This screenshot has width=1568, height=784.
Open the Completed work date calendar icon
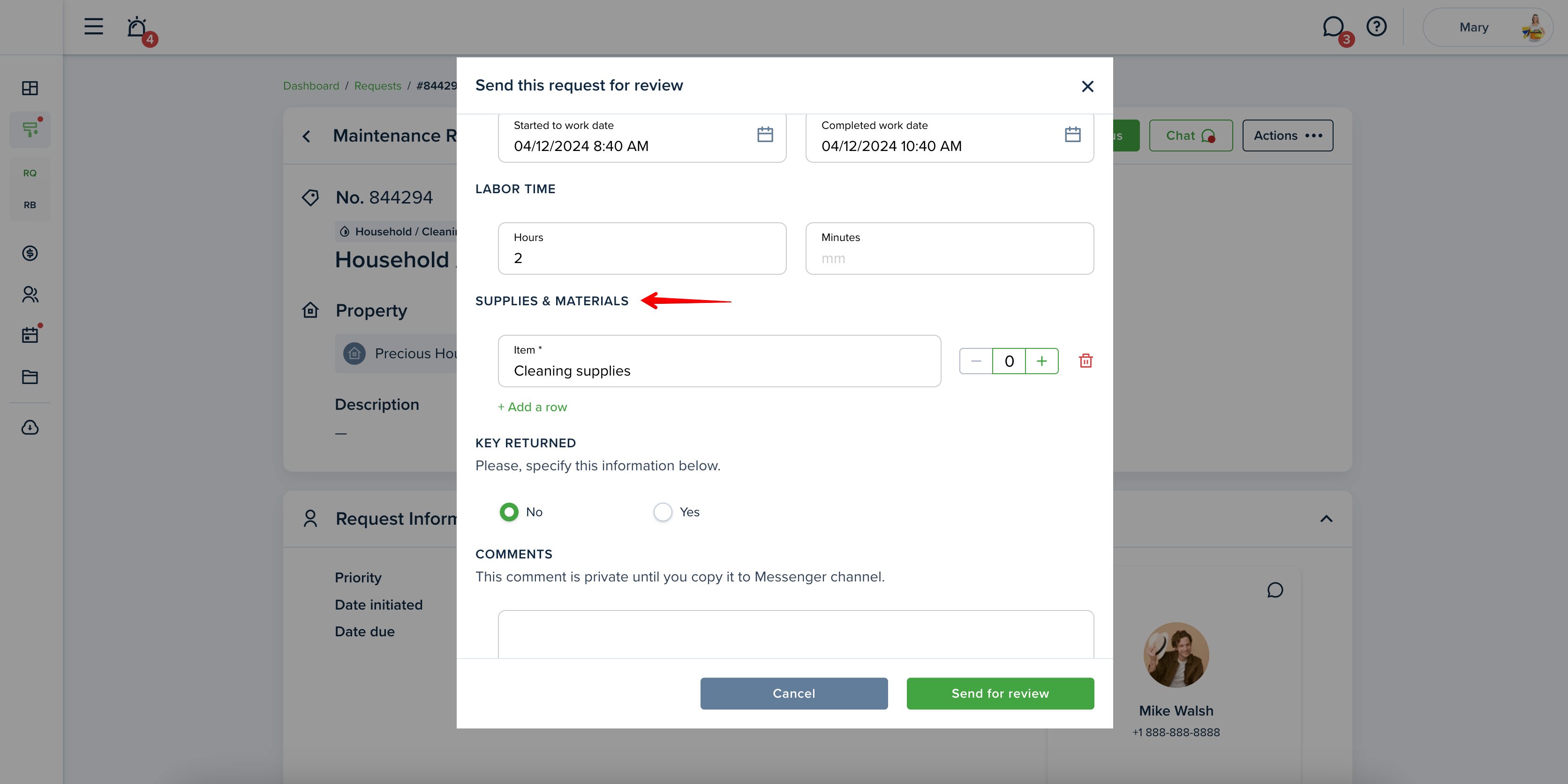pos(1072,135)
